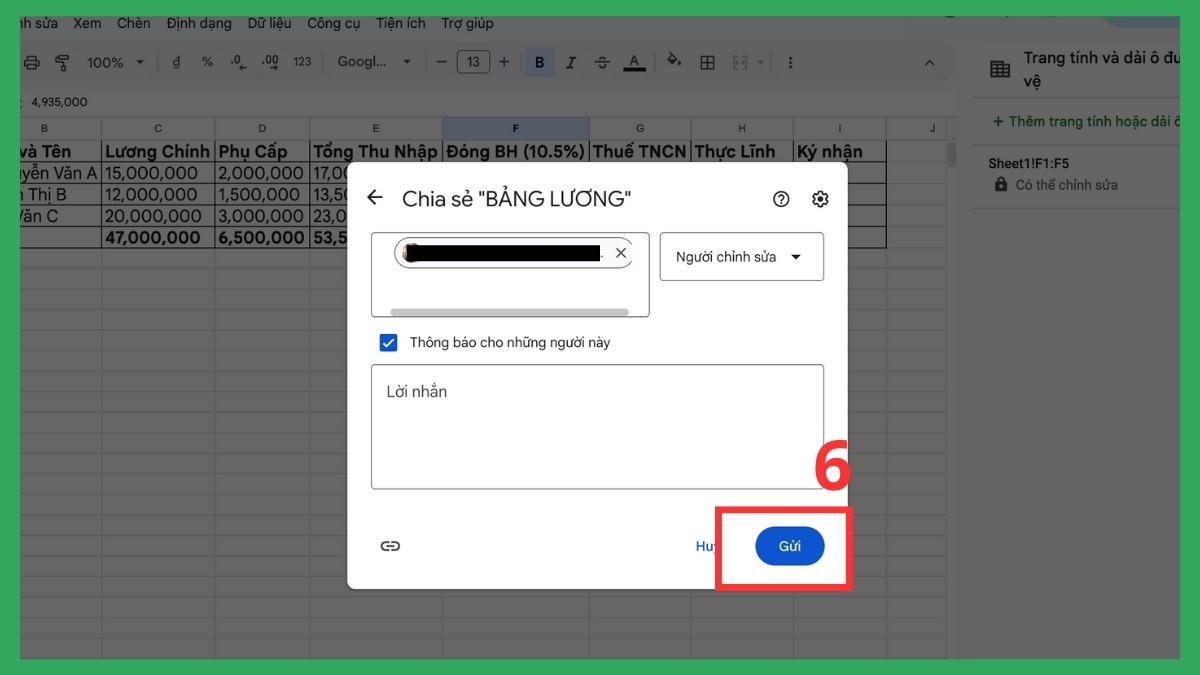Click the Print icon on the toolbar

(32, 62)
